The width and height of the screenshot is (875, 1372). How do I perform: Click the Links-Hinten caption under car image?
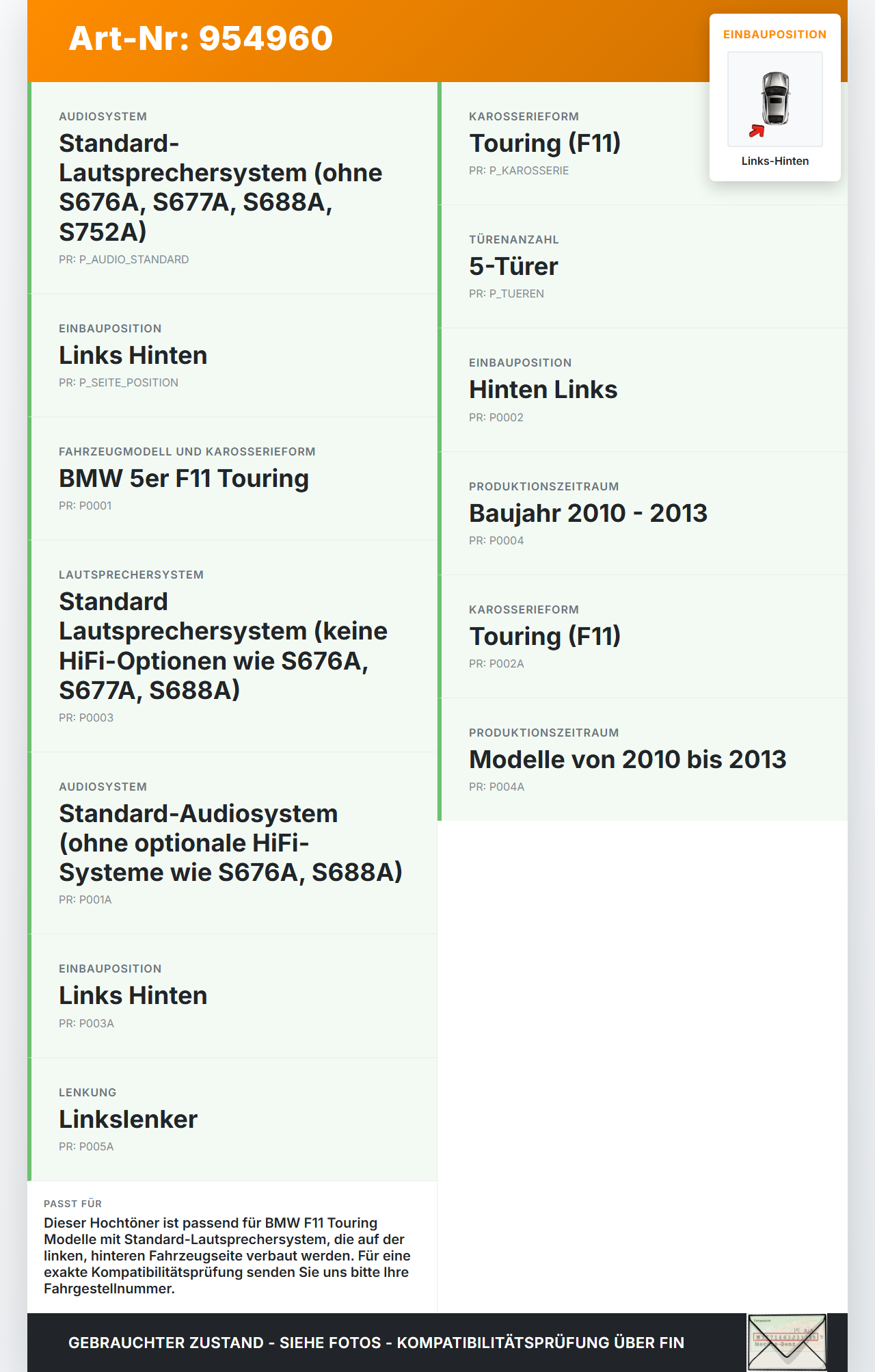[x=775, y=161]
